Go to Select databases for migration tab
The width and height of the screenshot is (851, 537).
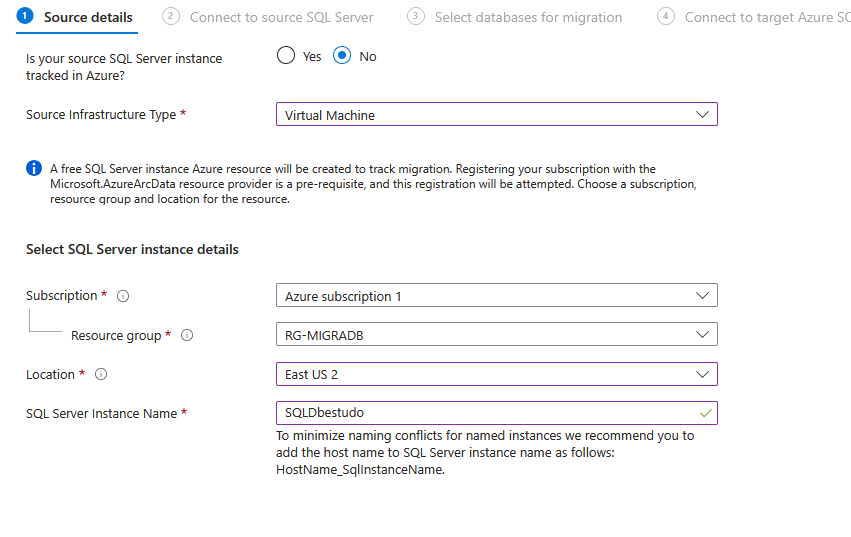528,17
